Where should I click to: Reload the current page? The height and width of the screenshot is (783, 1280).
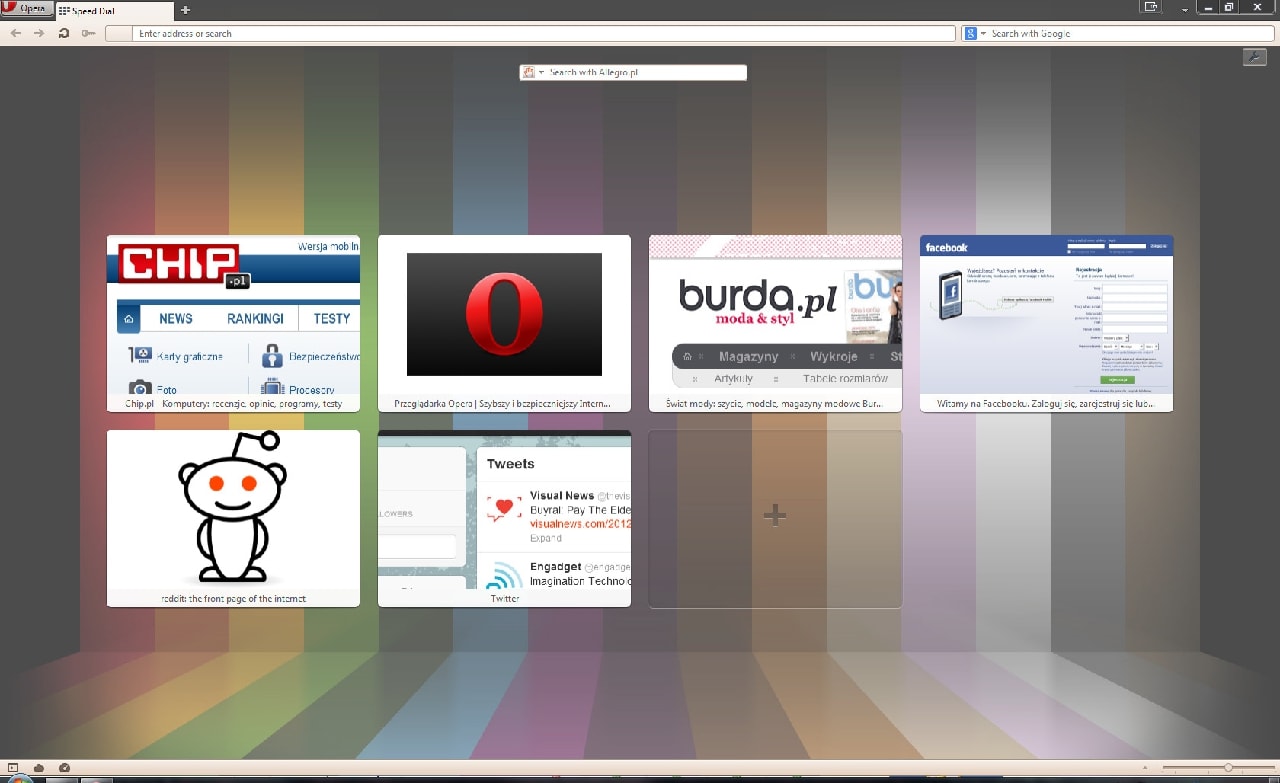tap(64, 33)
